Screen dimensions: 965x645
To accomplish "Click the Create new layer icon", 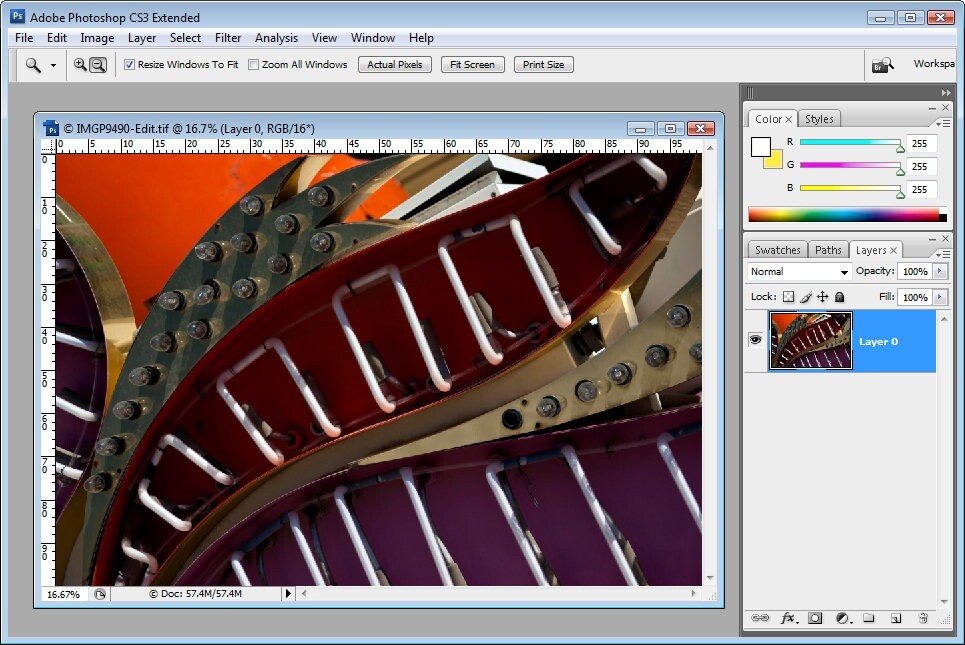I will pos(896,618).
